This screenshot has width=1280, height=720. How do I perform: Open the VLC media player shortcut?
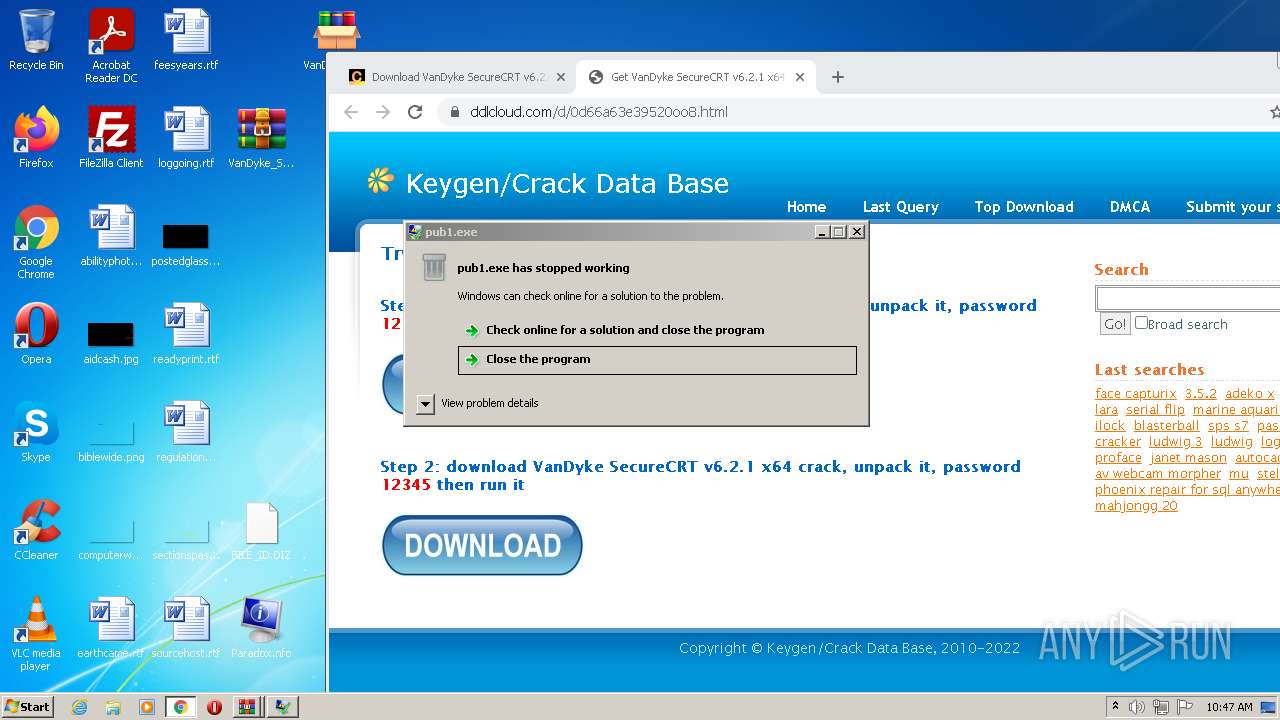tap(36, 634)
